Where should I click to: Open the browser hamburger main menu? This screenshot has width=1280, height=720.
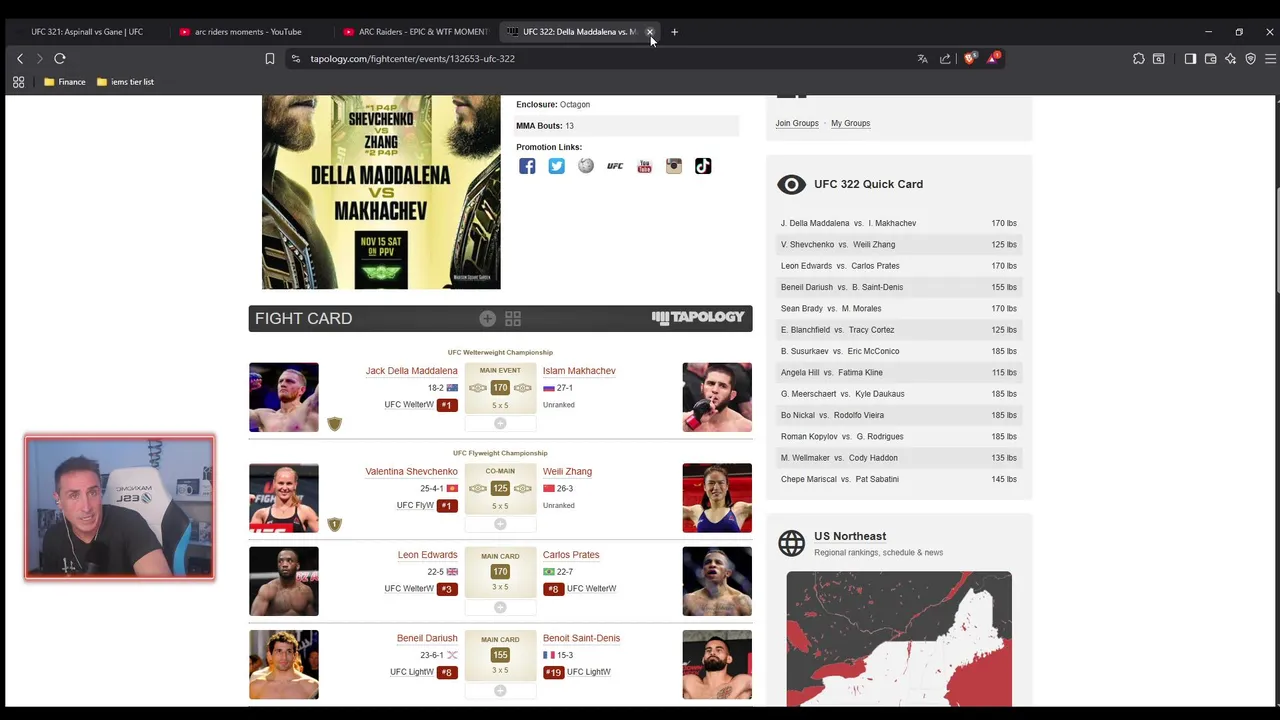(x=1270, y=59)
